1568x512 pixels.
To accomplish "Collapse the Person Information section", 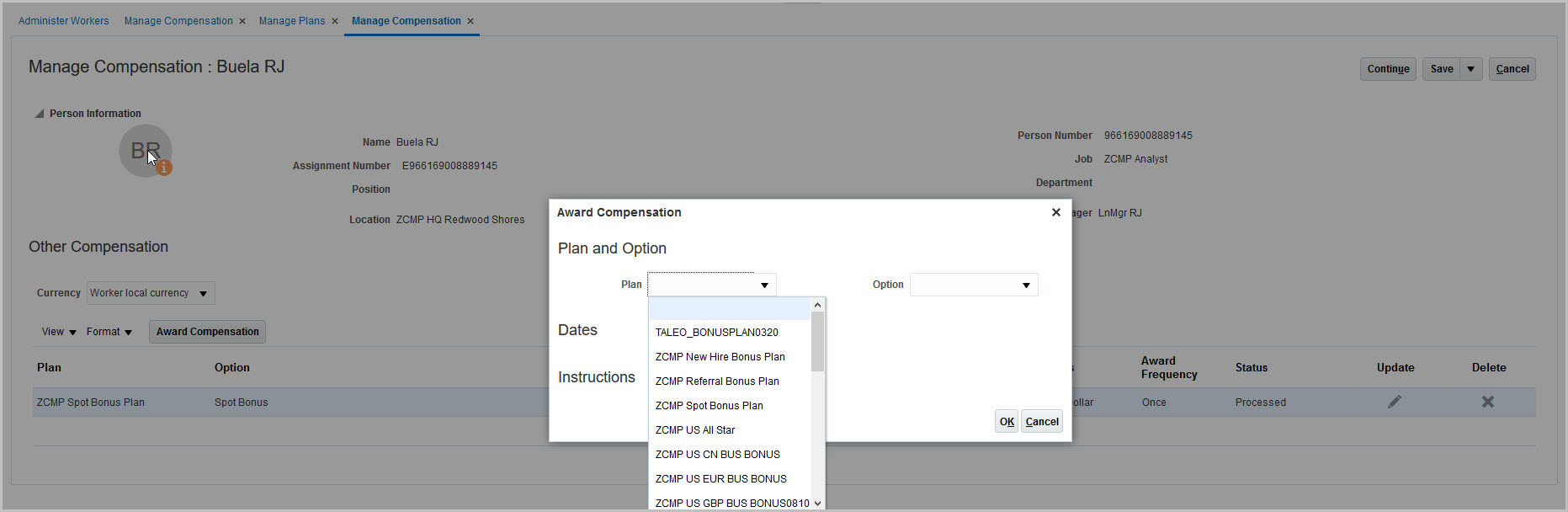I will coord(39,114).
